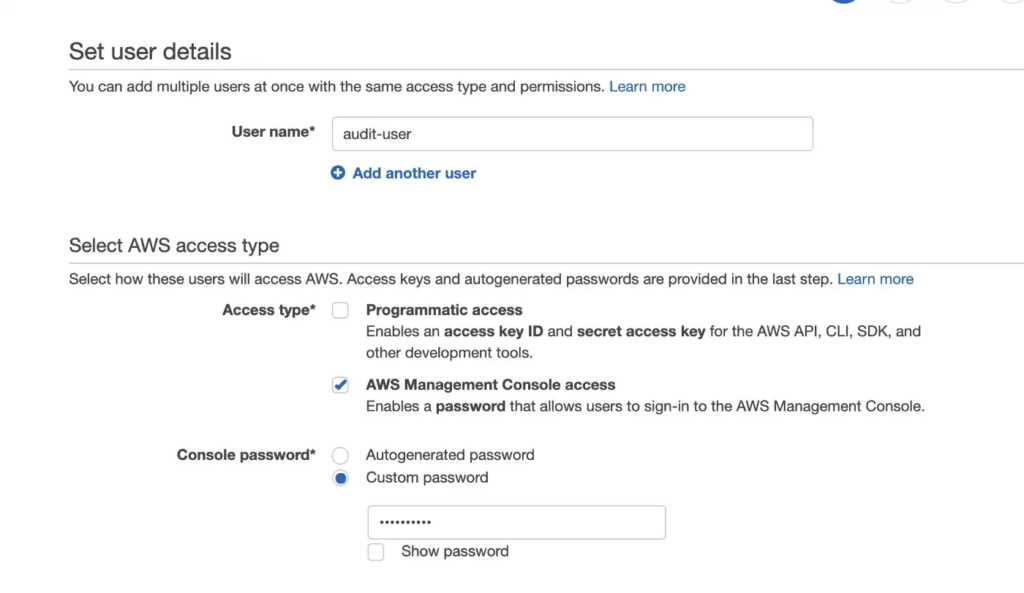Enable the Programmatic access checkbox
Image resolution: width=1024 pixels, height=593 pixels.
340,310
